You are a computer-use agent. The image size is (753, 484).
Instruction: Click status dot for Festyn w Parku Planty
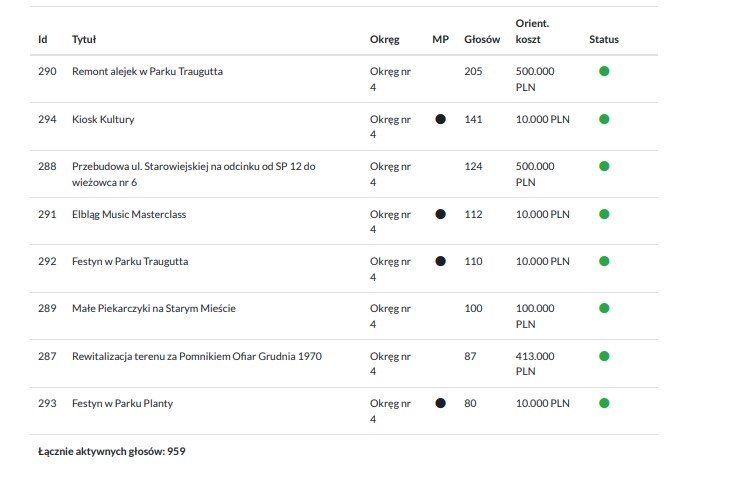click(x=604, y=403)
